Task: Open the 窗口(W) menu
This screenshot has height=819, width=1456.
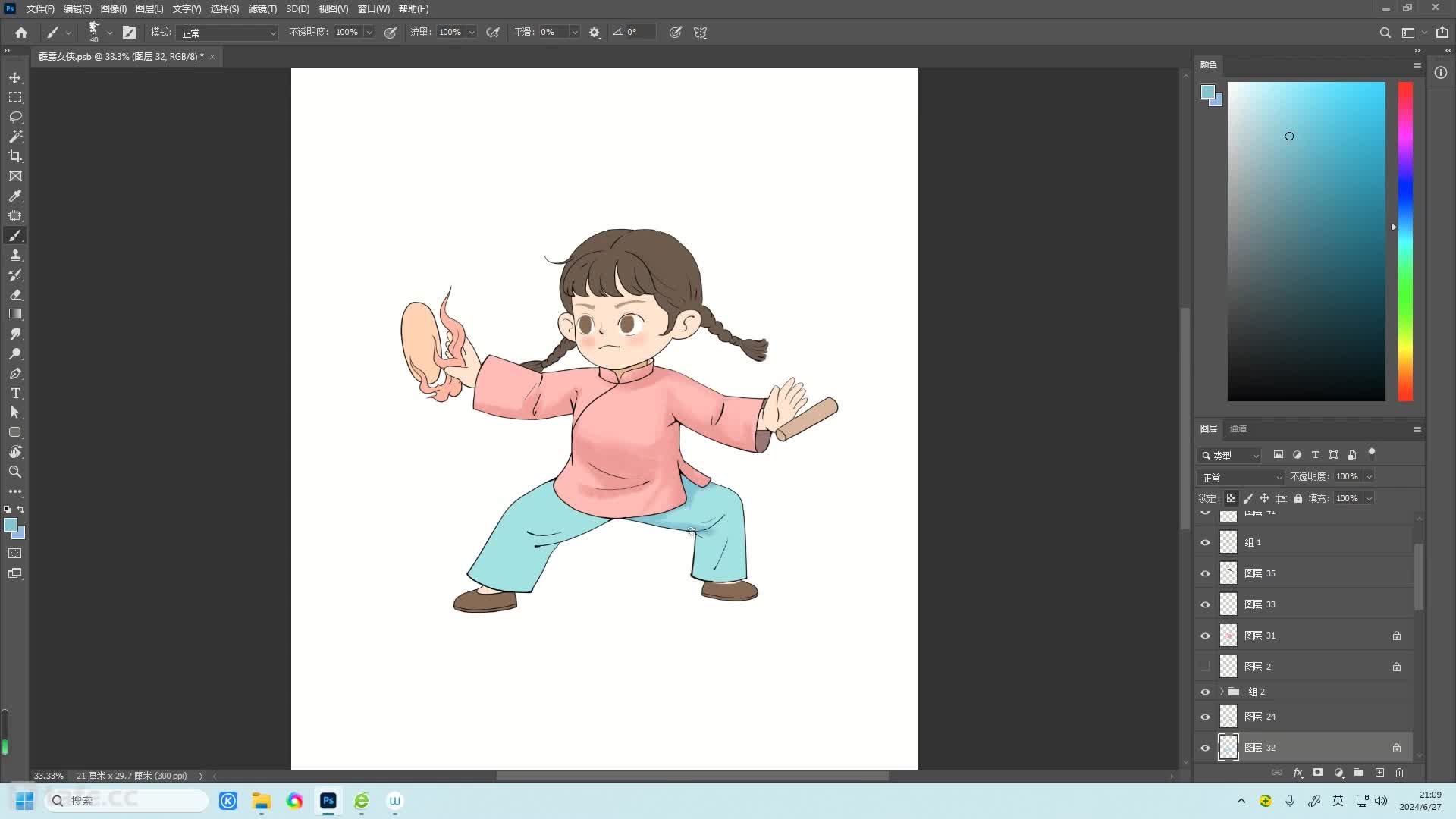Action: coord(373,9)
